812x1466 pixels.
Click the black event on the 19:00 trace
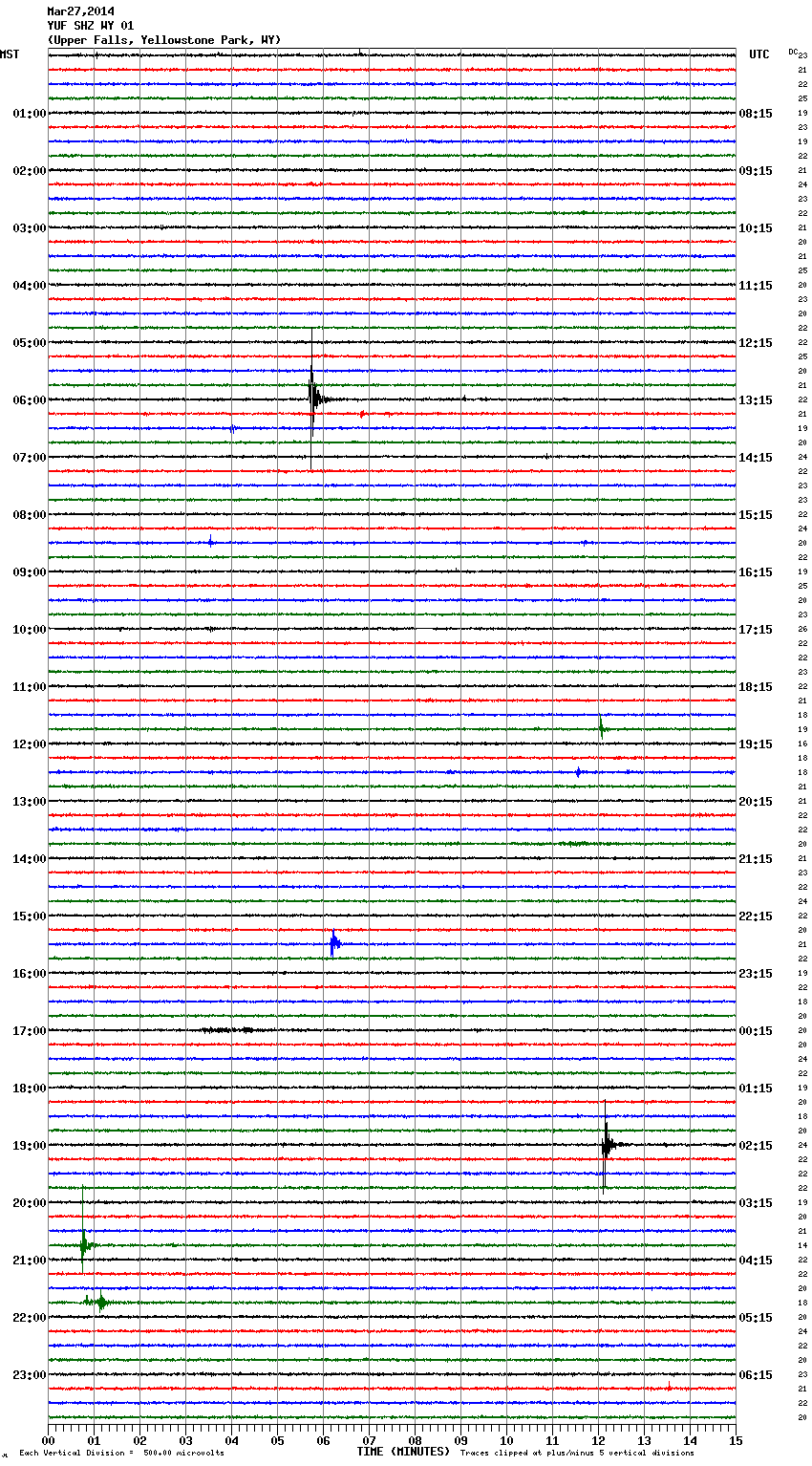[606, 1144]
